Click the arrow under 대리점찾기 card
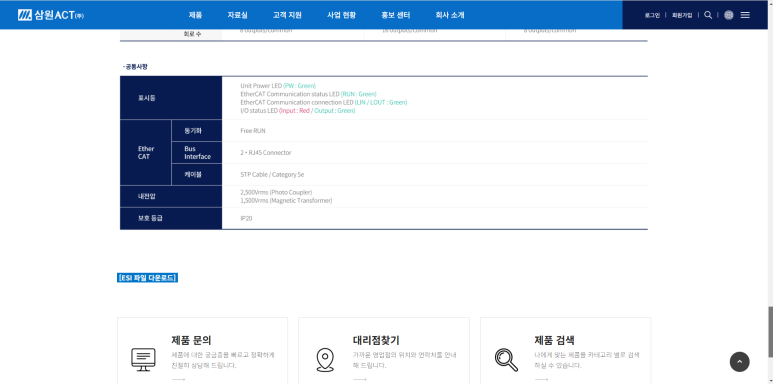 tap(360, 380)
